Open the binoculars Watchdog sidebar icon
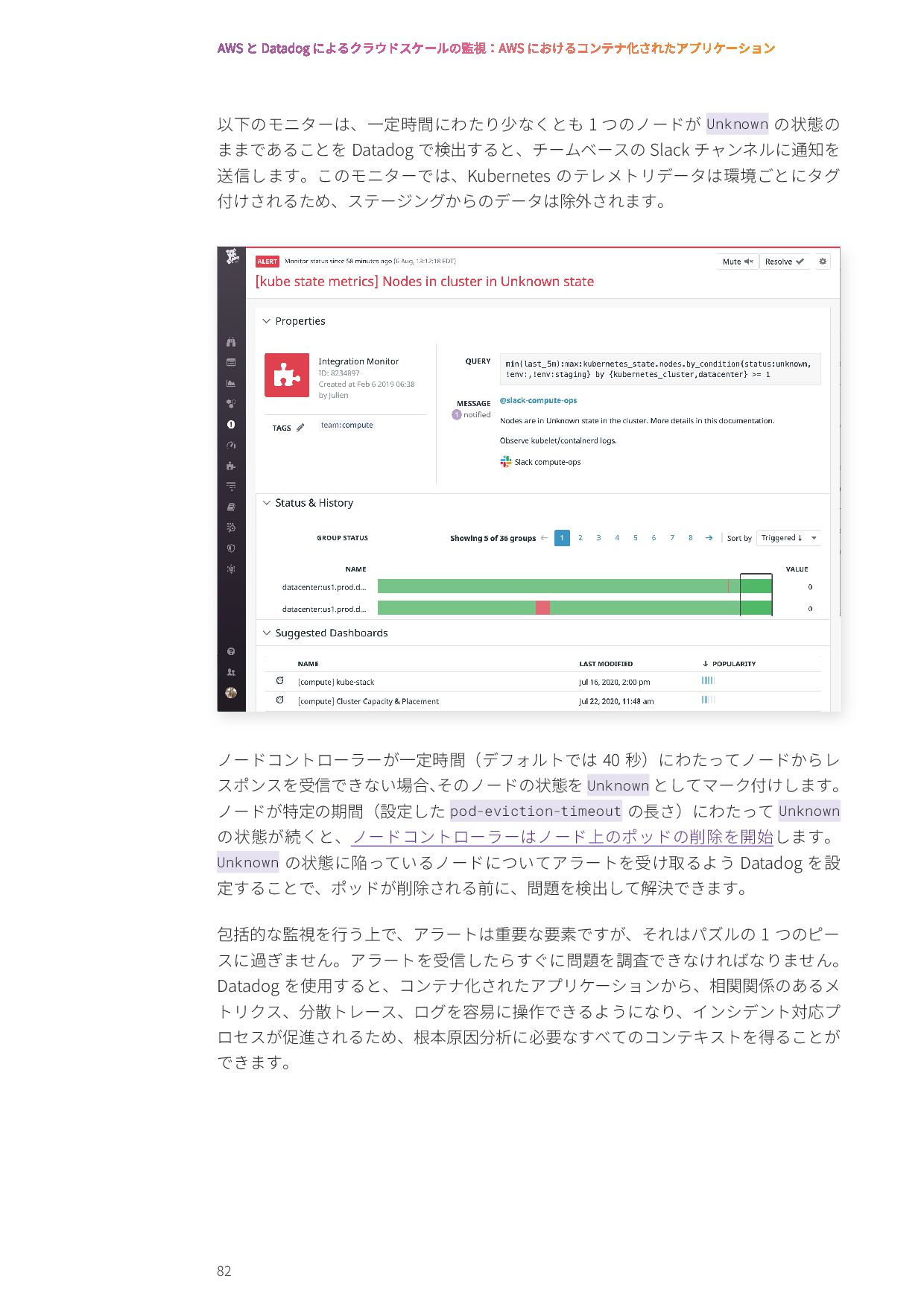This screenshot has width=924, height=1307. 231,342
